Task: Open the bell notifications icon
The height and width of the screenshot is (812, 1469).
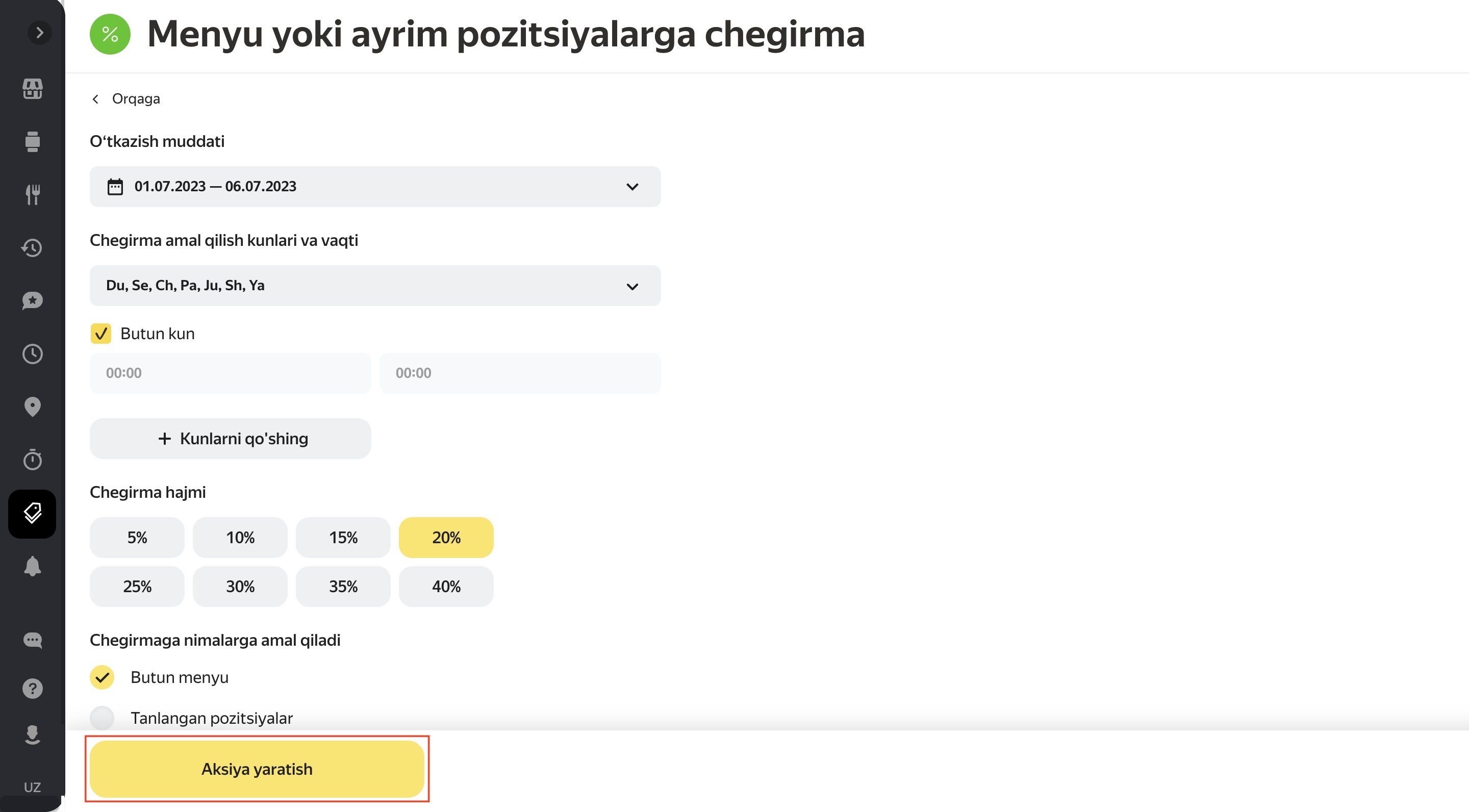Action: (x=33, y=566)
